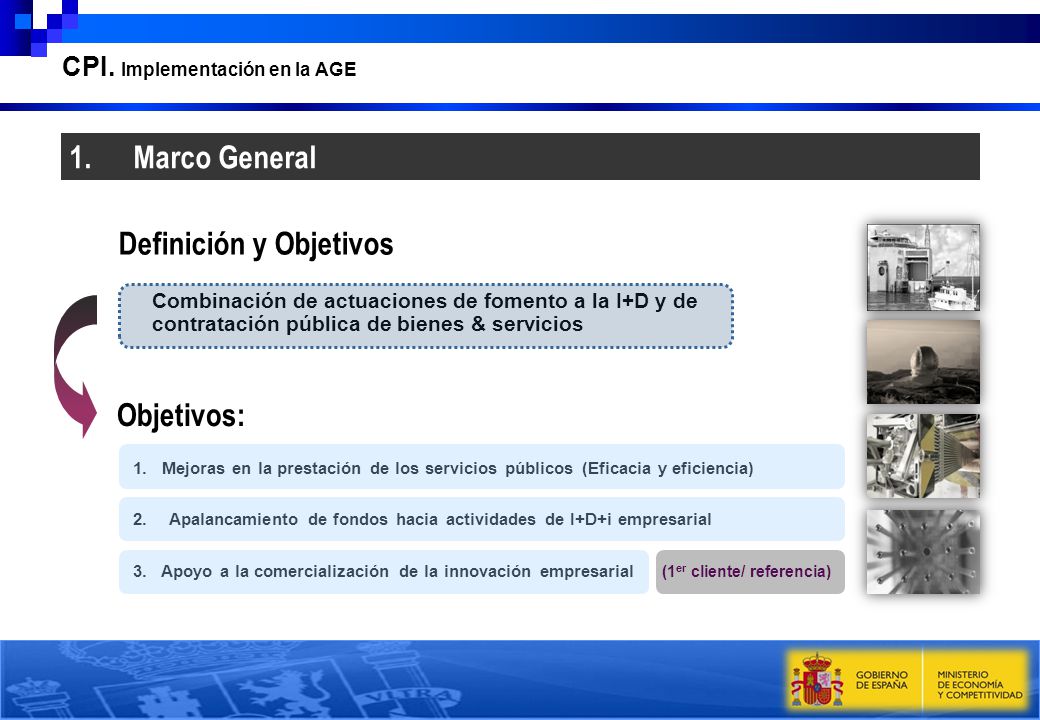Click the mechanical machinery photo thumbnail
1040x720 pixels.
[923, 456]
